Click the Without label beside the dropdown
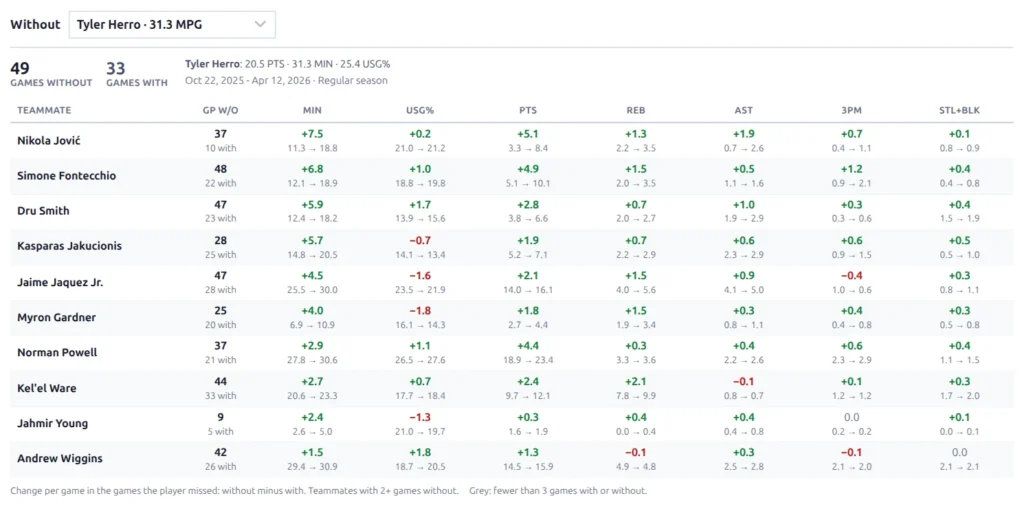1024x509 pixels. 35,24
